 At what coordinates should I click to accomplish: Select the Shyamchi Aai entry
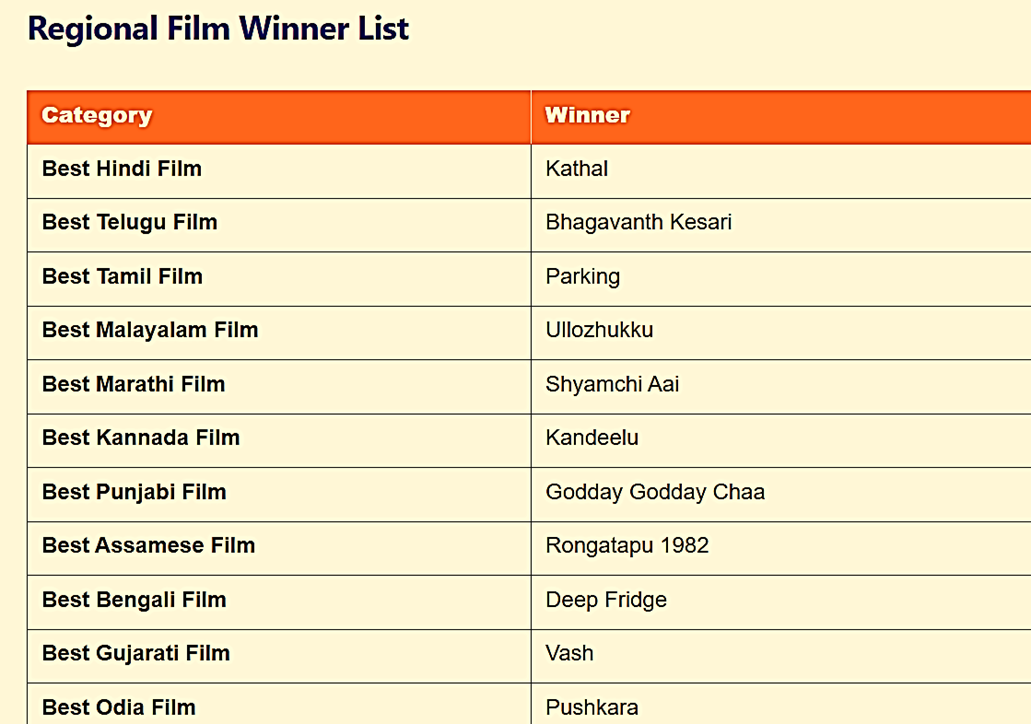coord(612,384)
